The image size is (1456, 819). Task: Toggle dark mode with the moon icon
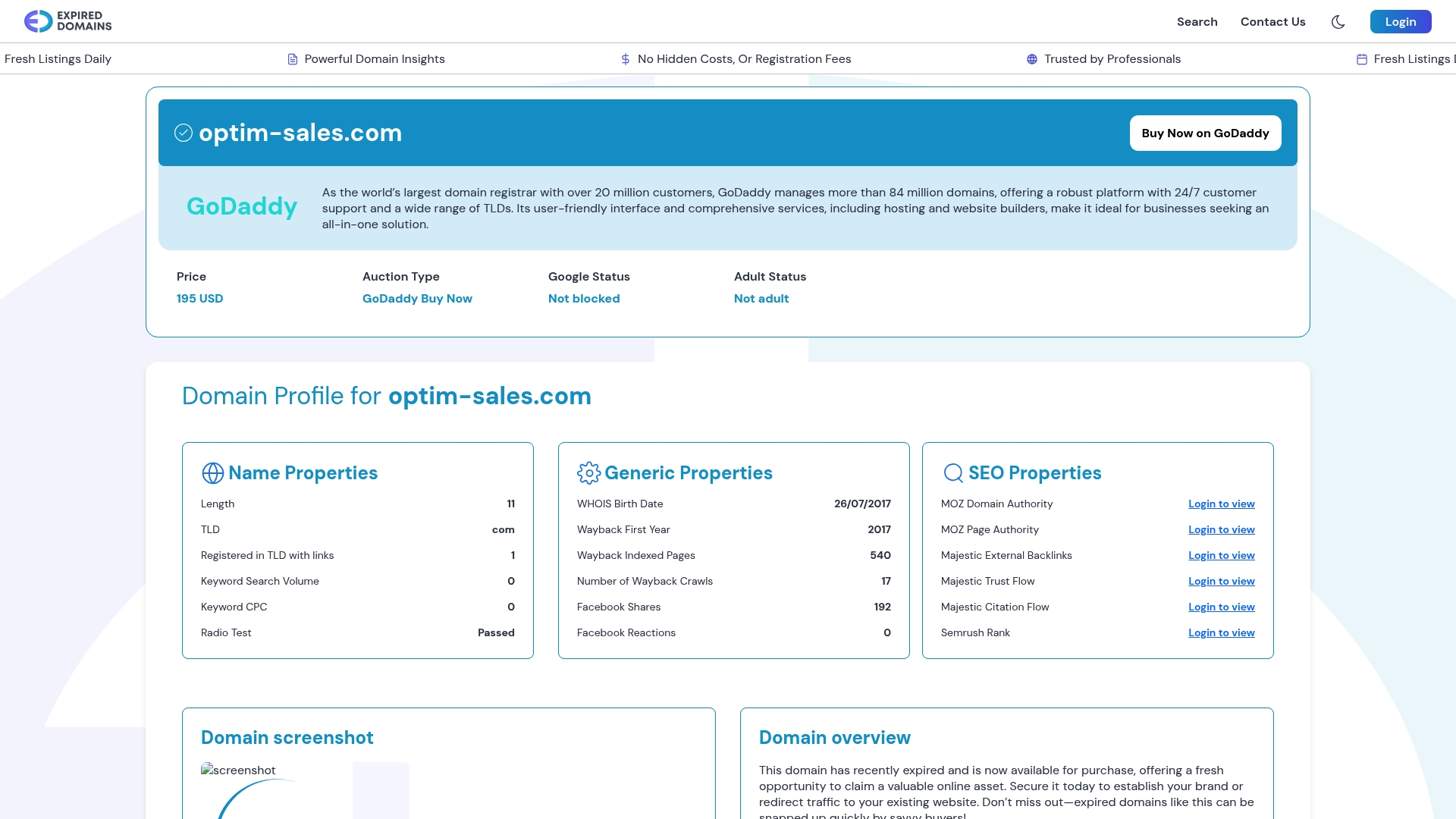[x=1338, y=21]
